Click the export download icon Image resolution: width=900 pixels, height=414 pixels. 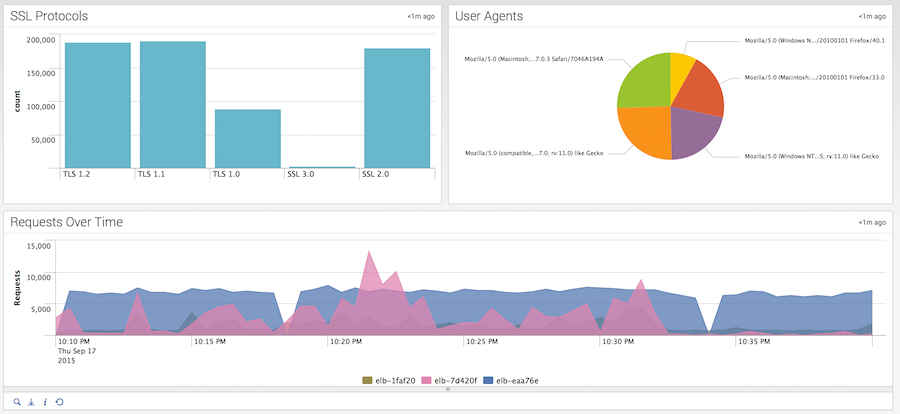[31, 402]
